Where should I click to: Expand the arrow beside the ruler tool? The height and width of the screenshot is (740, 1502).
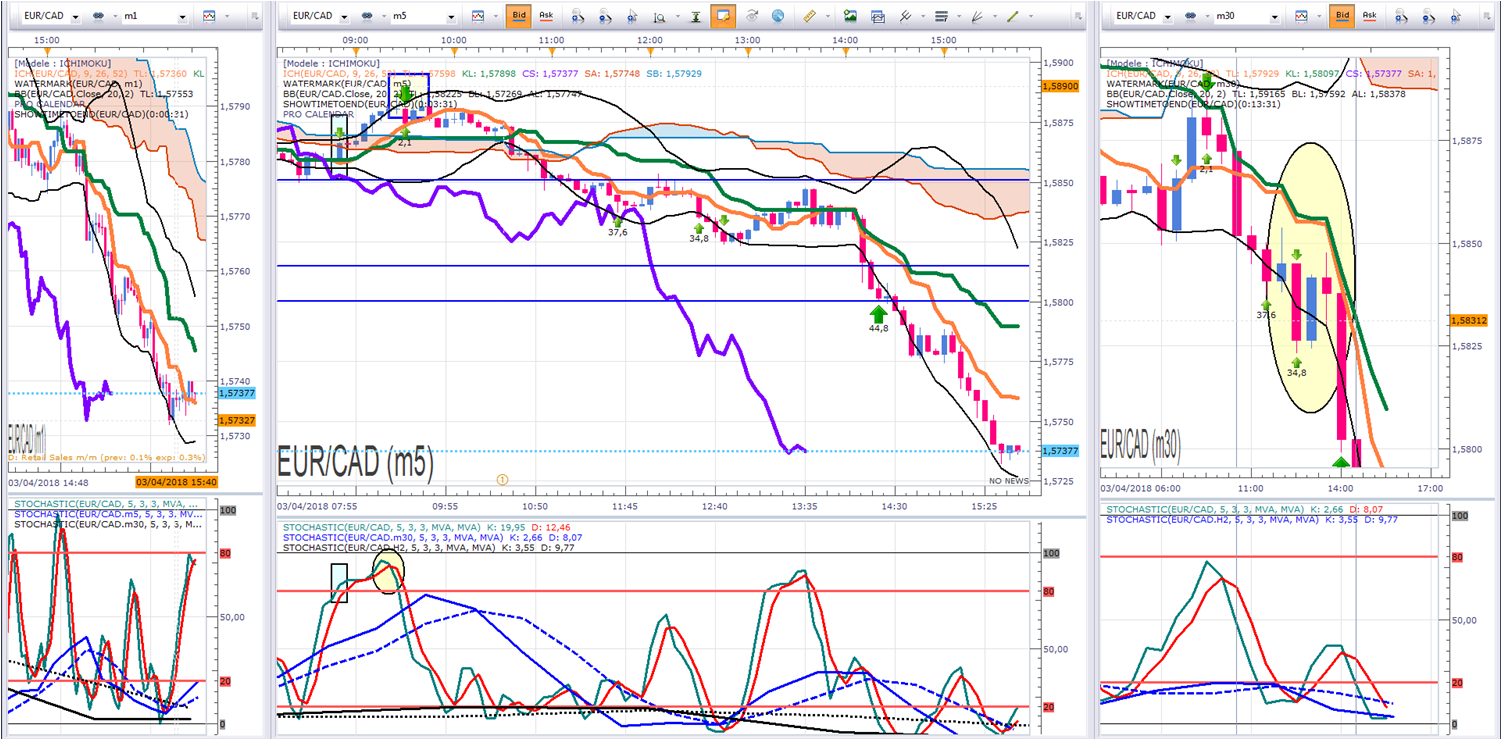coord(826,17)
